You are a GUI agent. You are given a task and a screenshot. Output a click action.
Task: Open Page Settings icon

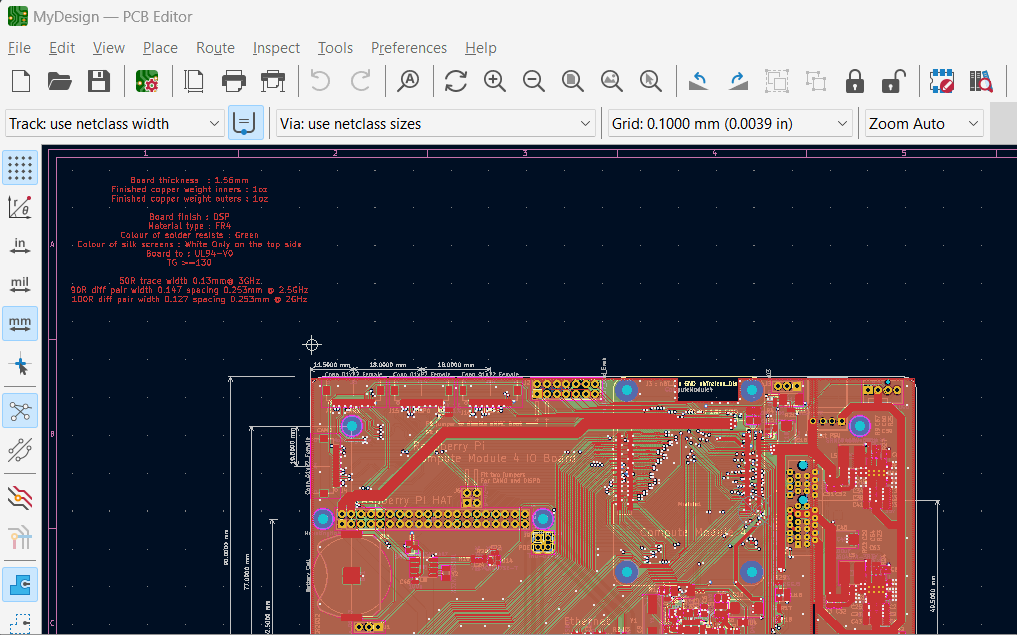pos(194,82)
